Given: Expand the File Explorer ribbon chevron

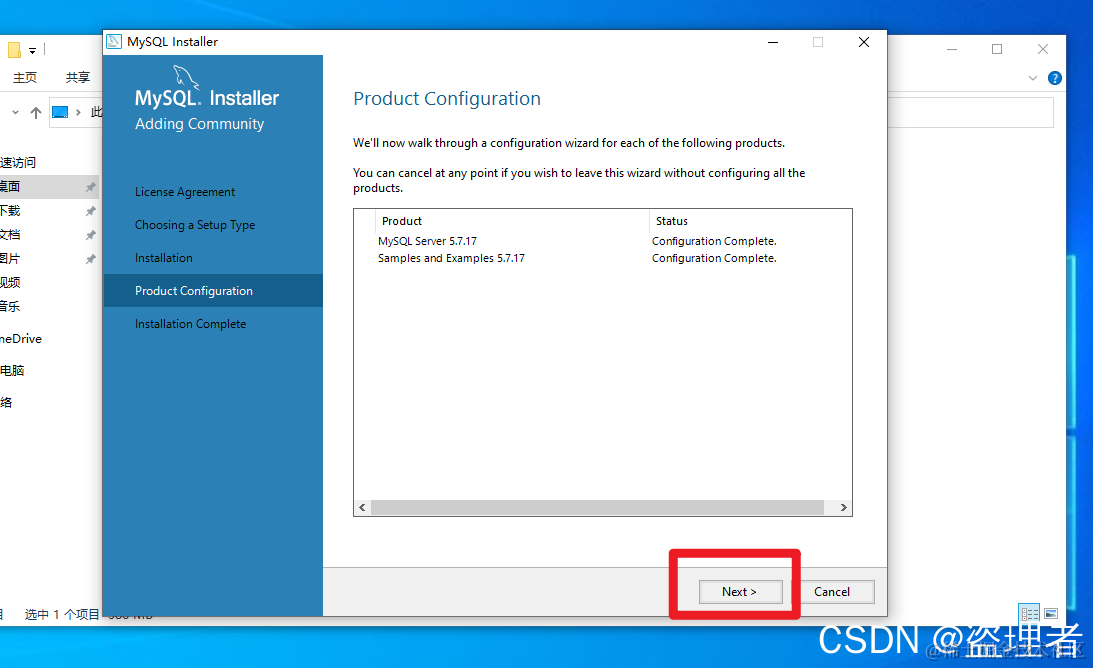Looking at the screenshot, I should 1033,78.
